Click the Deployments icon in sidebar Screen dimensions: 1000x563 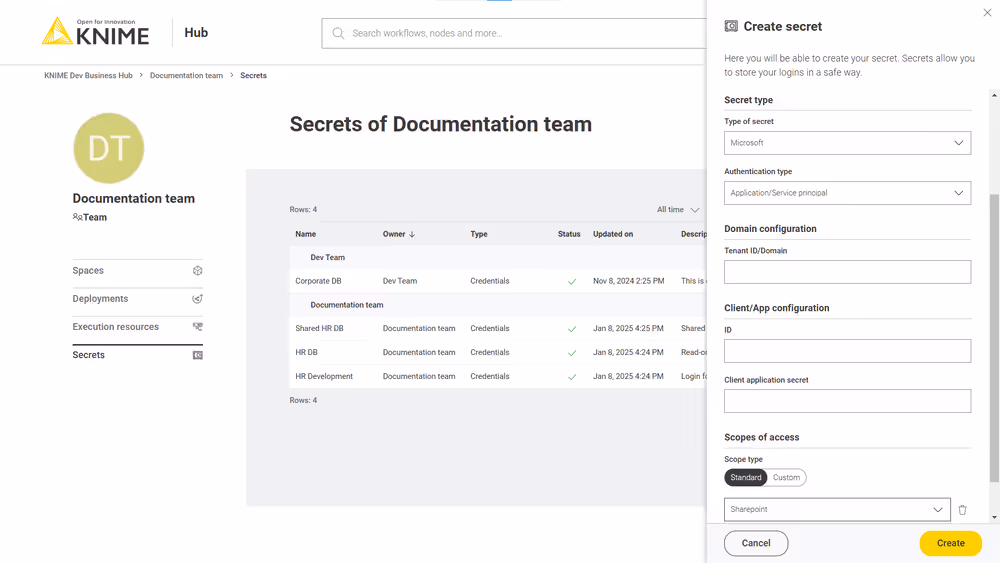click(198, 298)
